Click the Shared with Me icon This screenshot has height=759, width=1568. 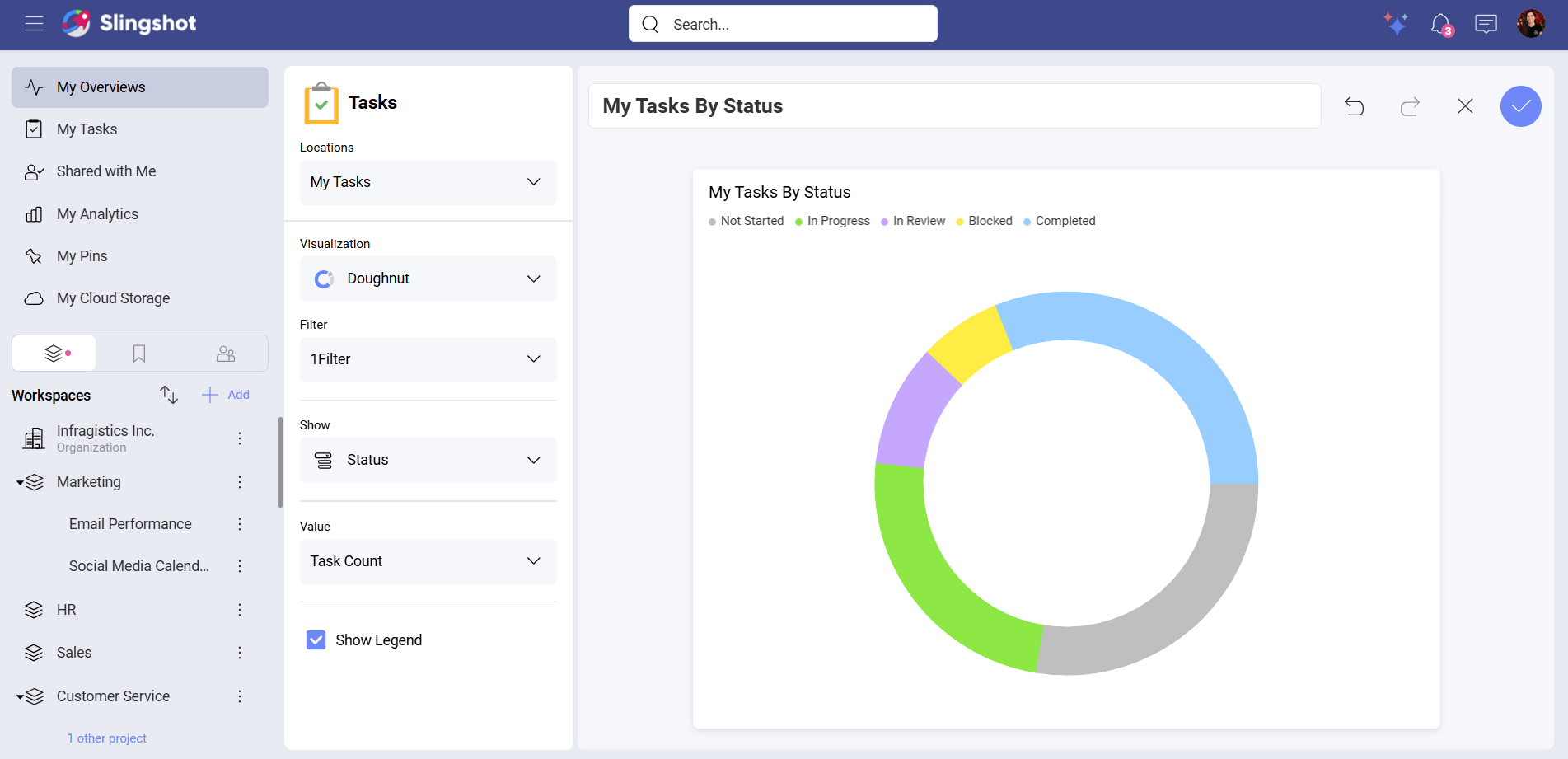[x=34, y=171]
